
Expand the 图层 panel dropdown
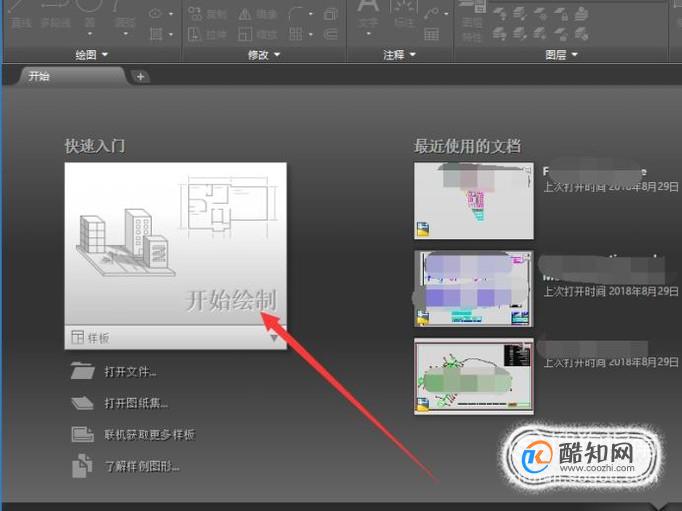(561, 55)
